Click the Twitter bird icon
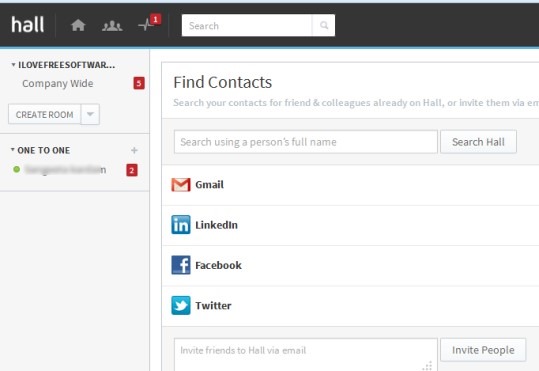The image size is (539, 371). click(181, 305)
